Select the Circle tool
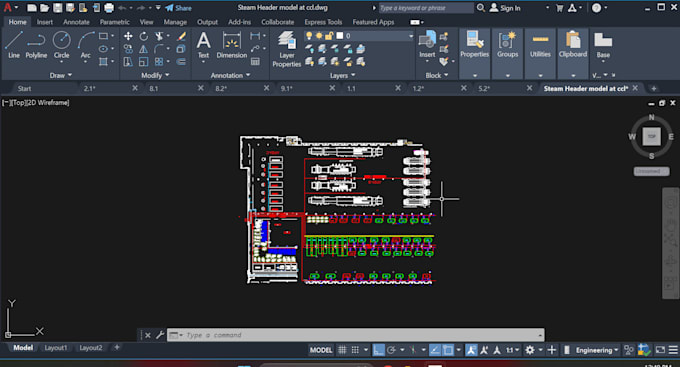Viewport: 680px width, 367px height. [62, 45]
